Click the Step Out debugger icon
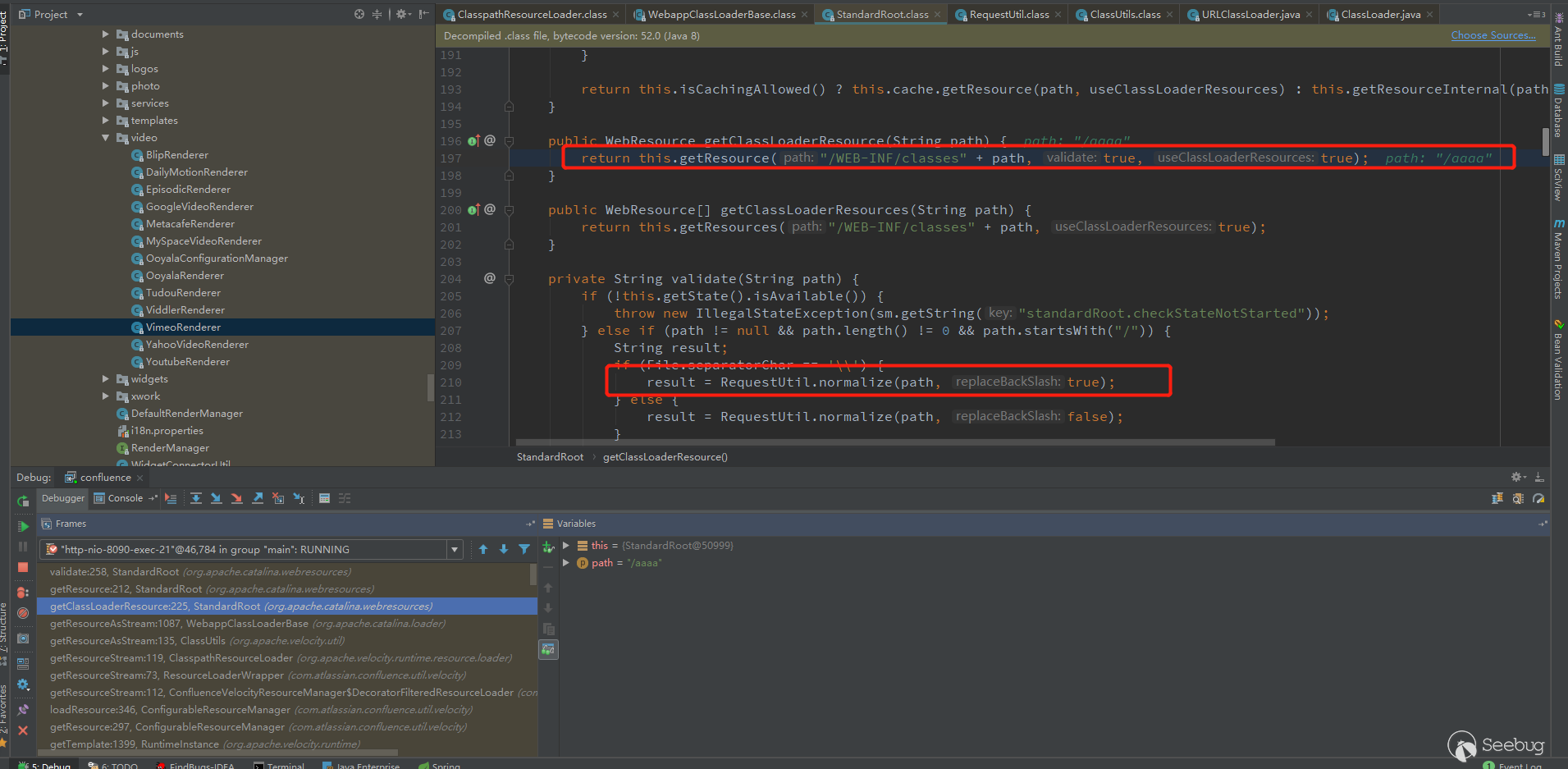Screen dimensions: 1568x769 coord(258,498)
